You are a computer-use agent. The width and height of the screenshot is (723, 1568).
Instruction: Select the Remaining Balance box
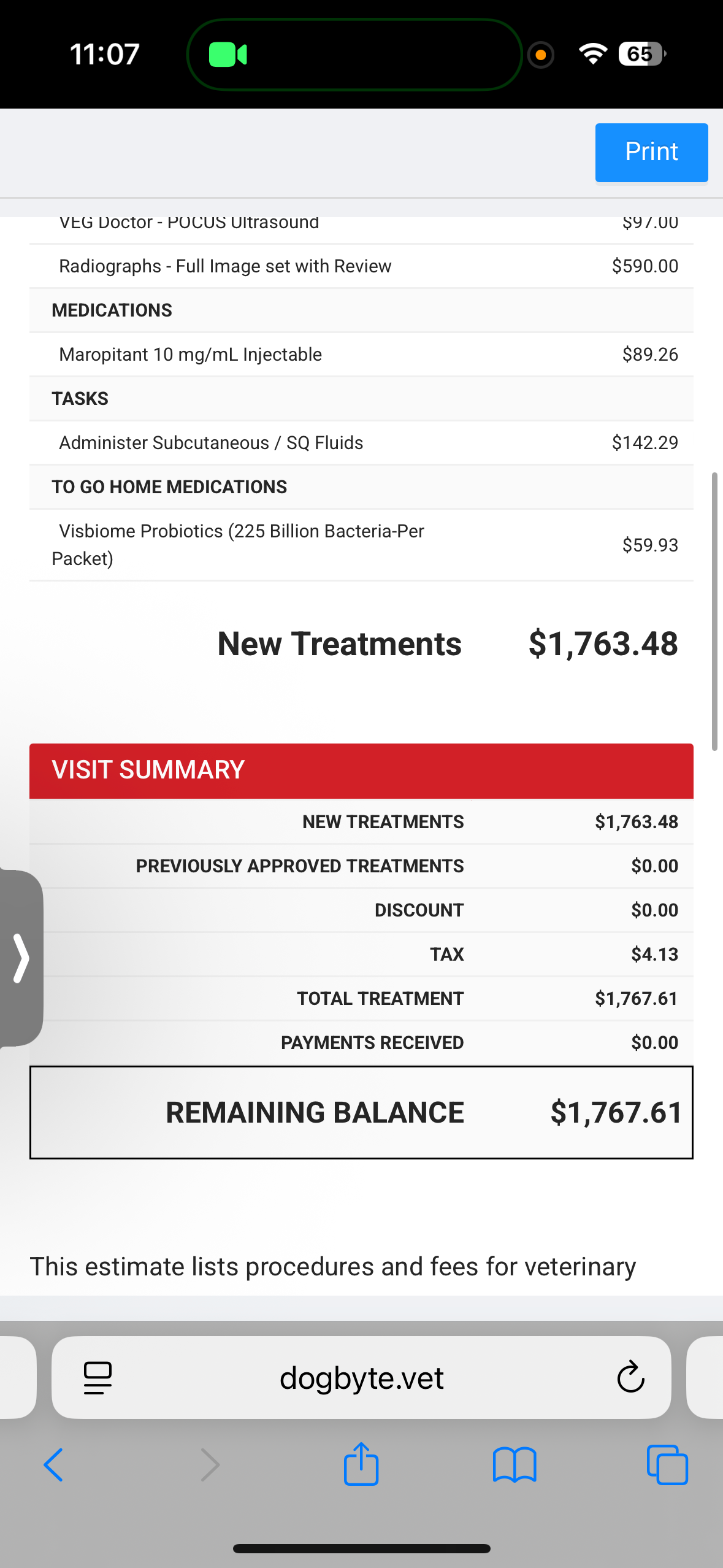[x=361, y=1112]
